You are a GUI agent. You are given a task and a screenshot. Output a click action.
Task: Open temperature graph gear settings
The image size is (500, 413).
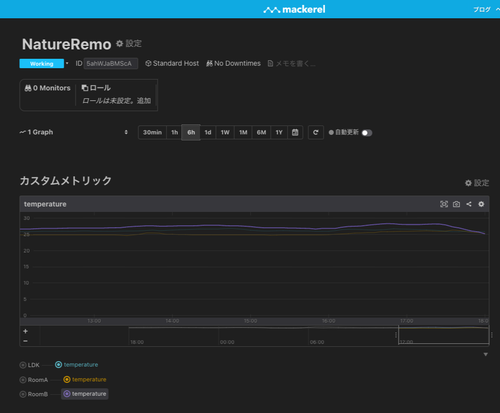click(481, 204)
